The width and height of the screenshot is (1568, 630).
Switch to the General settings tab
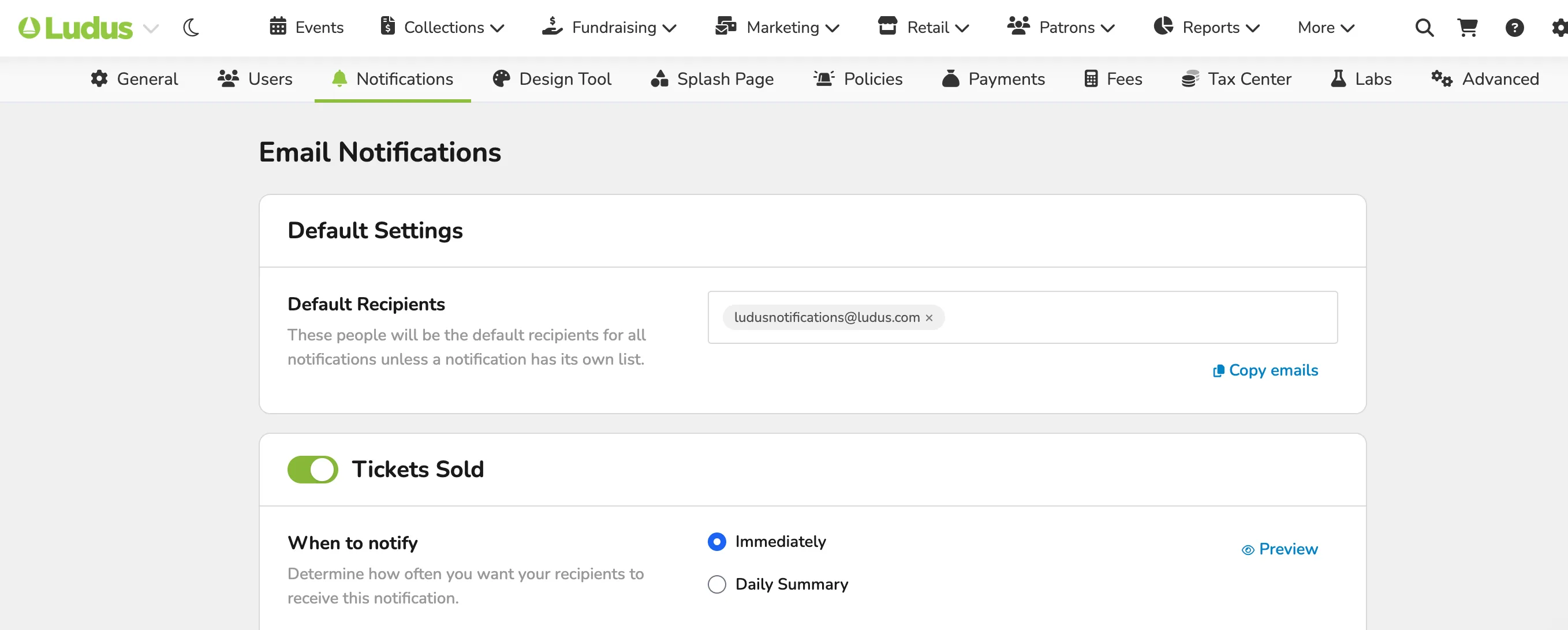134,79
